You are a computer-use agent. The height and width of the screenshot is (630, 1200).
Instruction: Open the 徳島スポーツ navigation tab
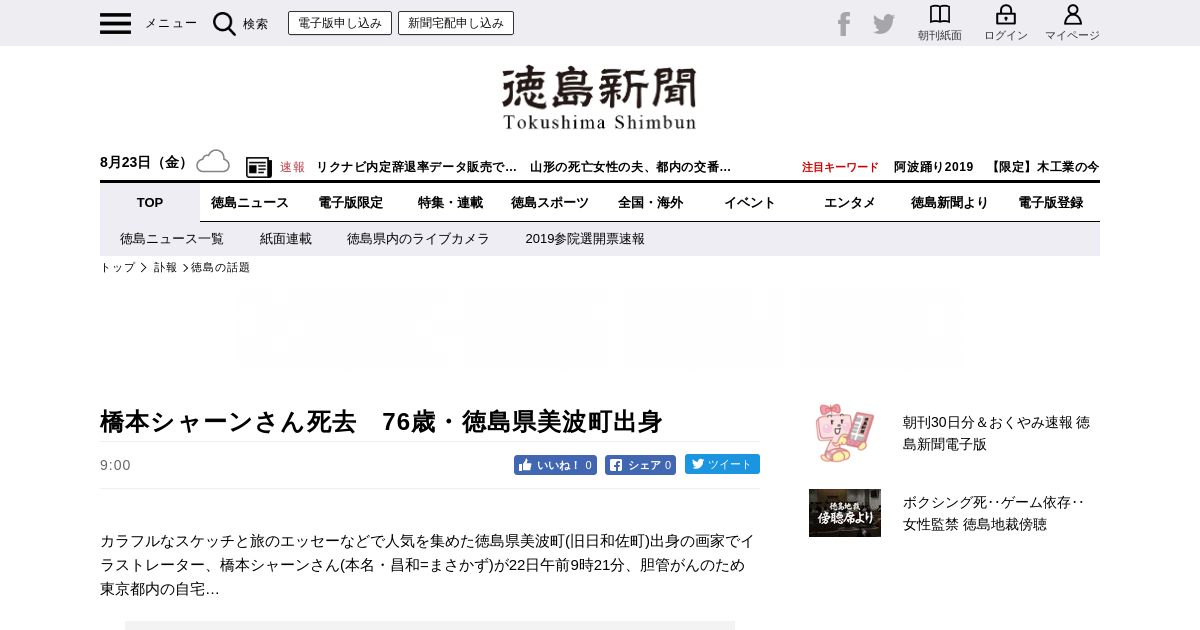tap(550, 202)
